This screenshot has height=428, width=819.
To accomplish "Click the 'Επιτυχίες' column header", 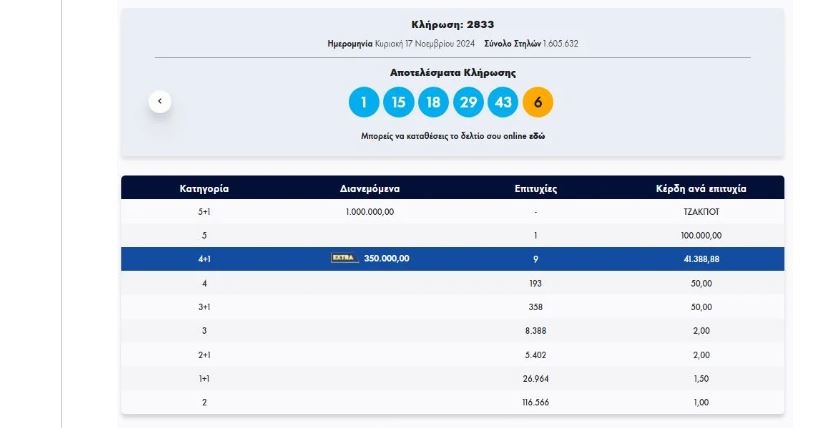I will (x=536, y=188).
